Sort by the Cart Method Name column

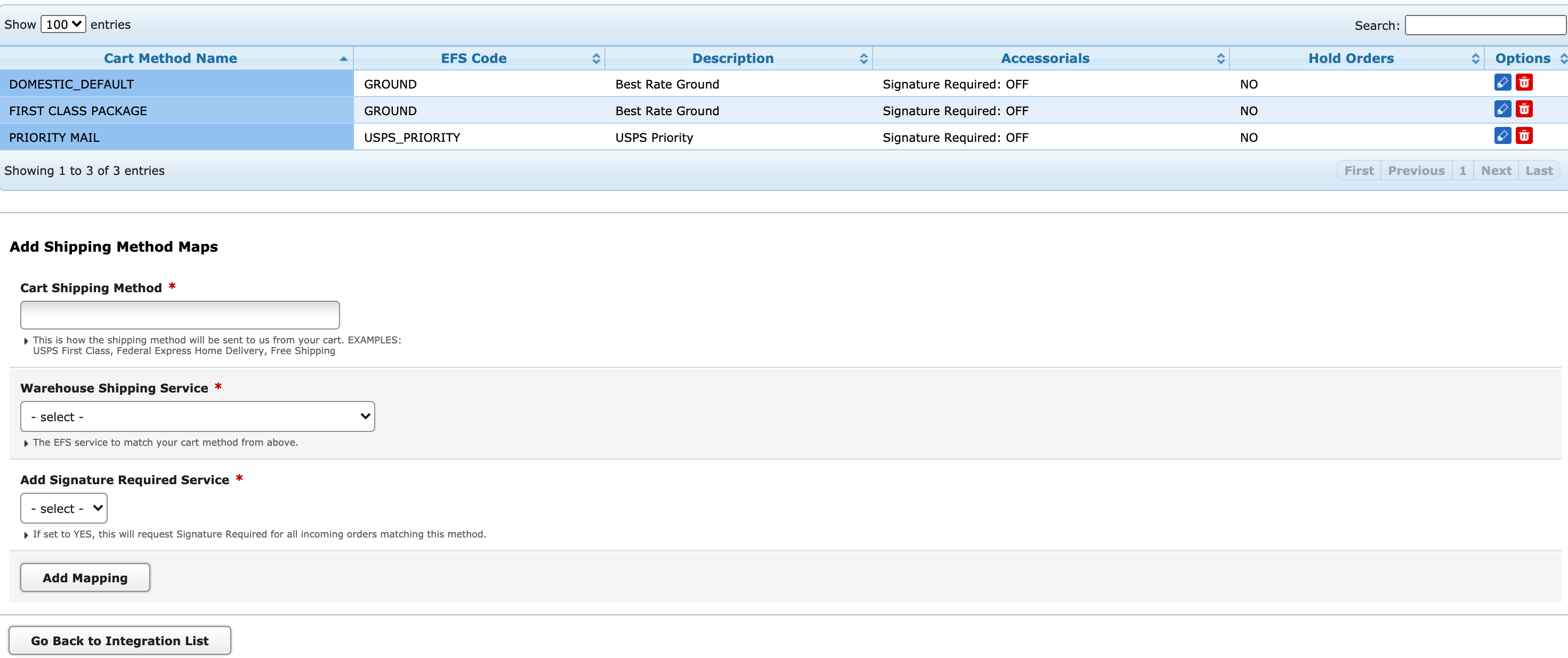(176, 59)
